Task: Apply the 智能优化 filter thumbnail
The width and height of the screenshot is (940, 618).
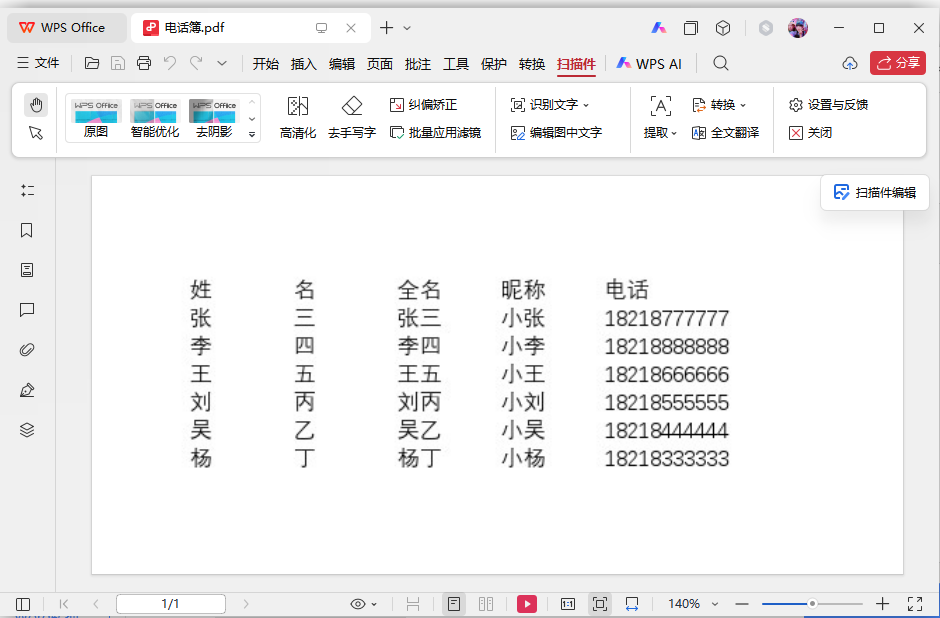Action: point(155,118)
